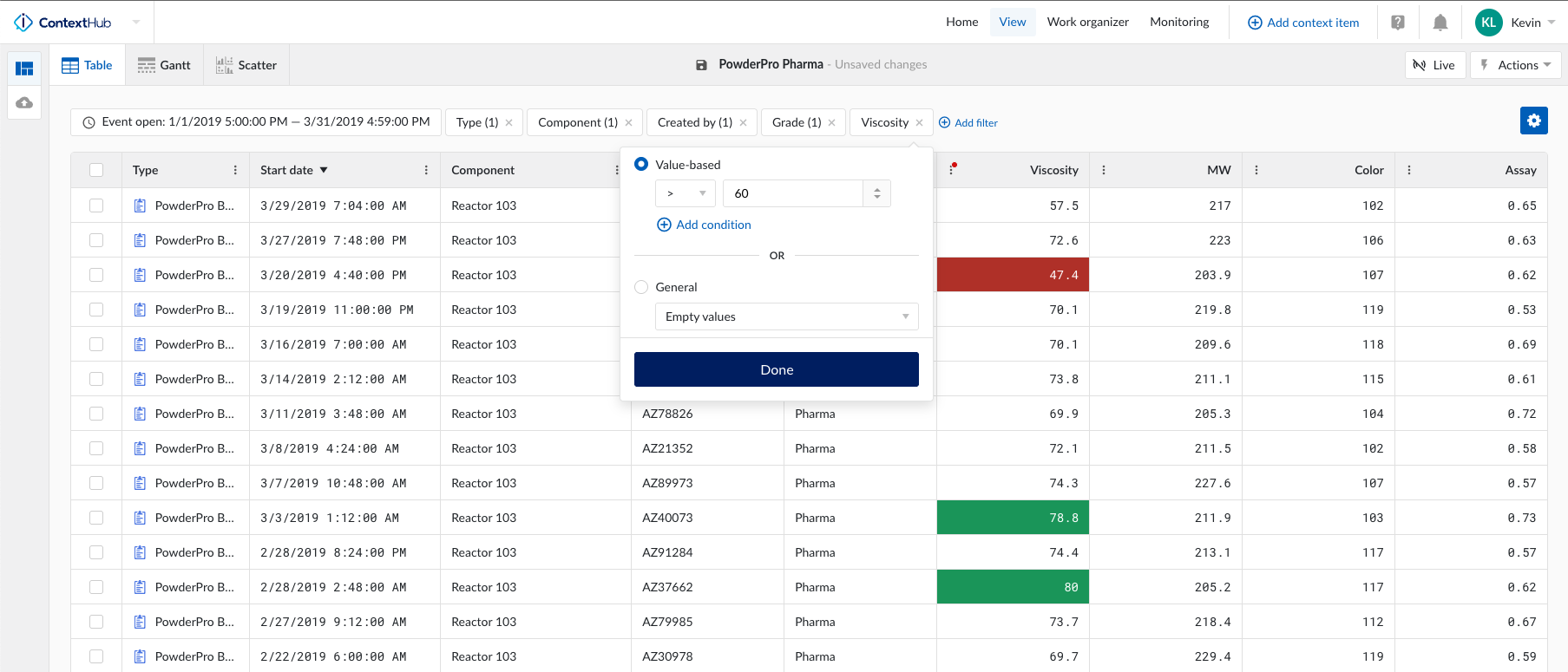Click the green 80 viscosity cell
Image resolution: width=1568 pixels, height=672 pixels.
[1014, 587]
